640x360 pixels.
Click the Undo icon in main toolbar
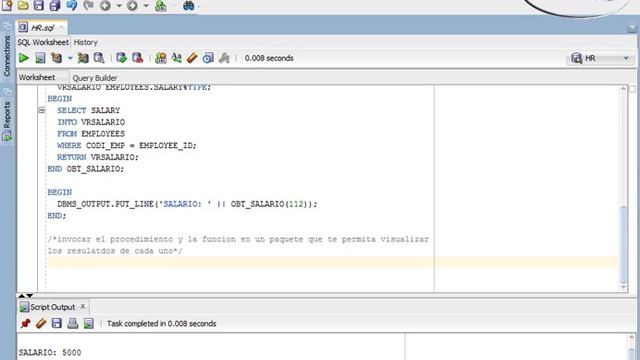71,5
